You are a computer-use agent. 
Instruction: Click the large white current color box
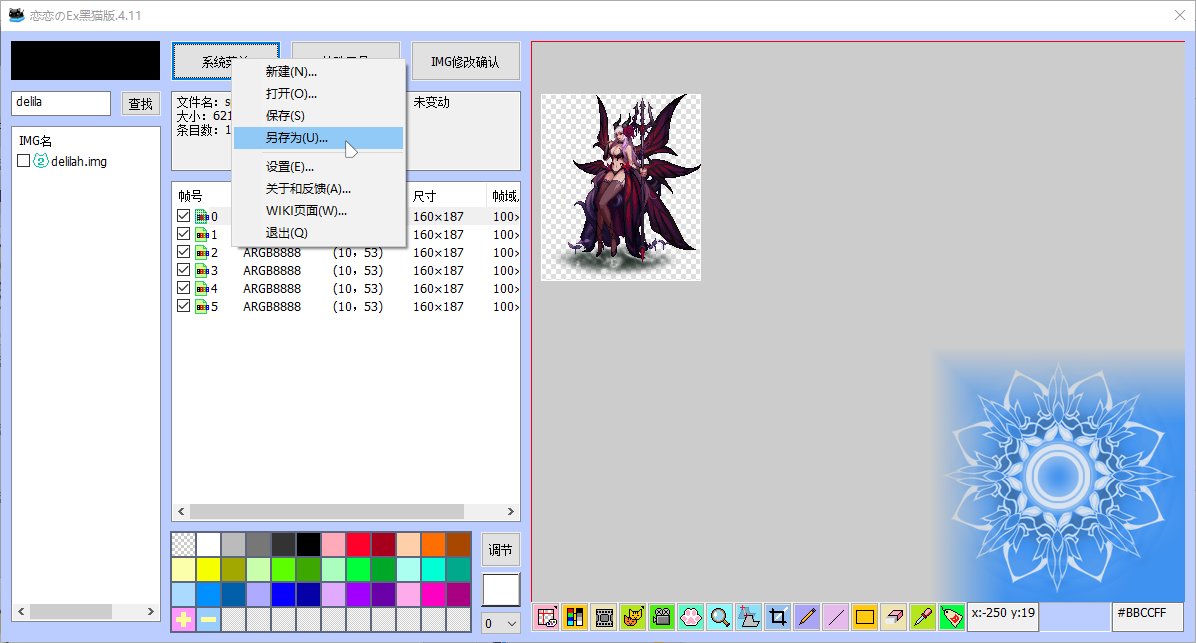pos(500,590)
